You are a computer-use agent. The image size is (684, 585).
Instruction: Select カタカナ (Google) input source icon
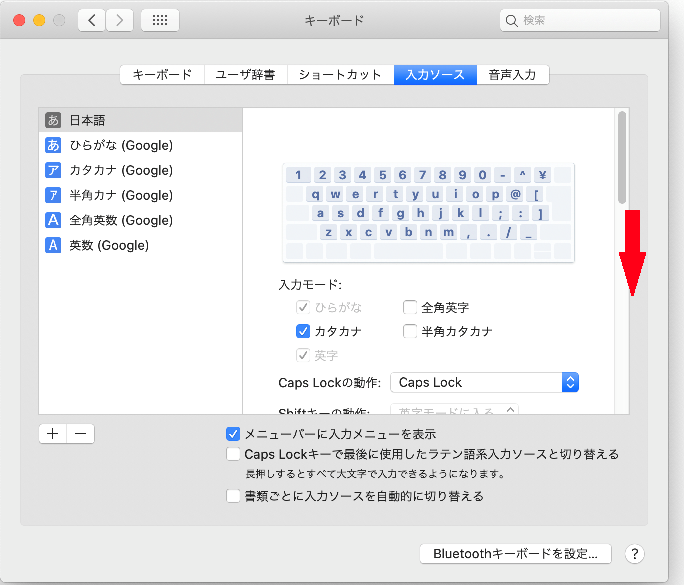(54, 170)
